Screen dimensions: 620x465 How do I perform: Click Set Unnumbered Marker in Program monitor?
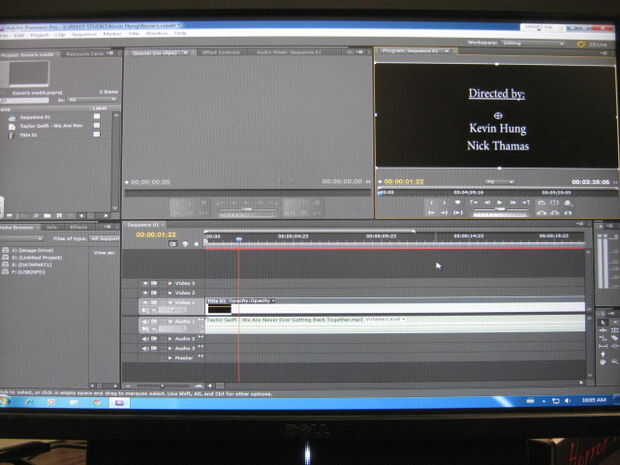pyautogui.click(x=457, y=202)
